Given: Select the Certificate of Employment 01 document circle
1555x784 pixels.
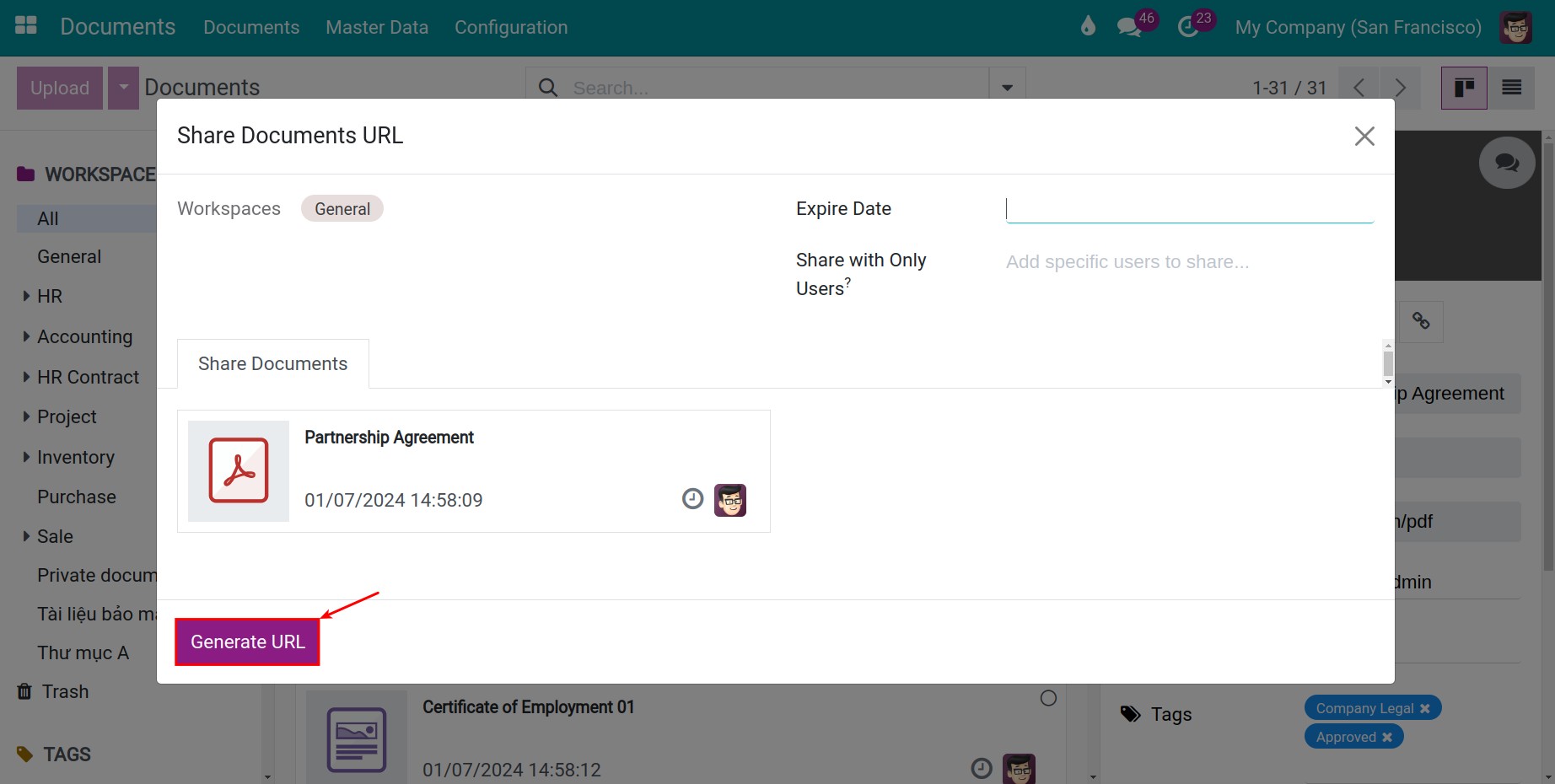Looking at the screenshot, I should 1048,697.
